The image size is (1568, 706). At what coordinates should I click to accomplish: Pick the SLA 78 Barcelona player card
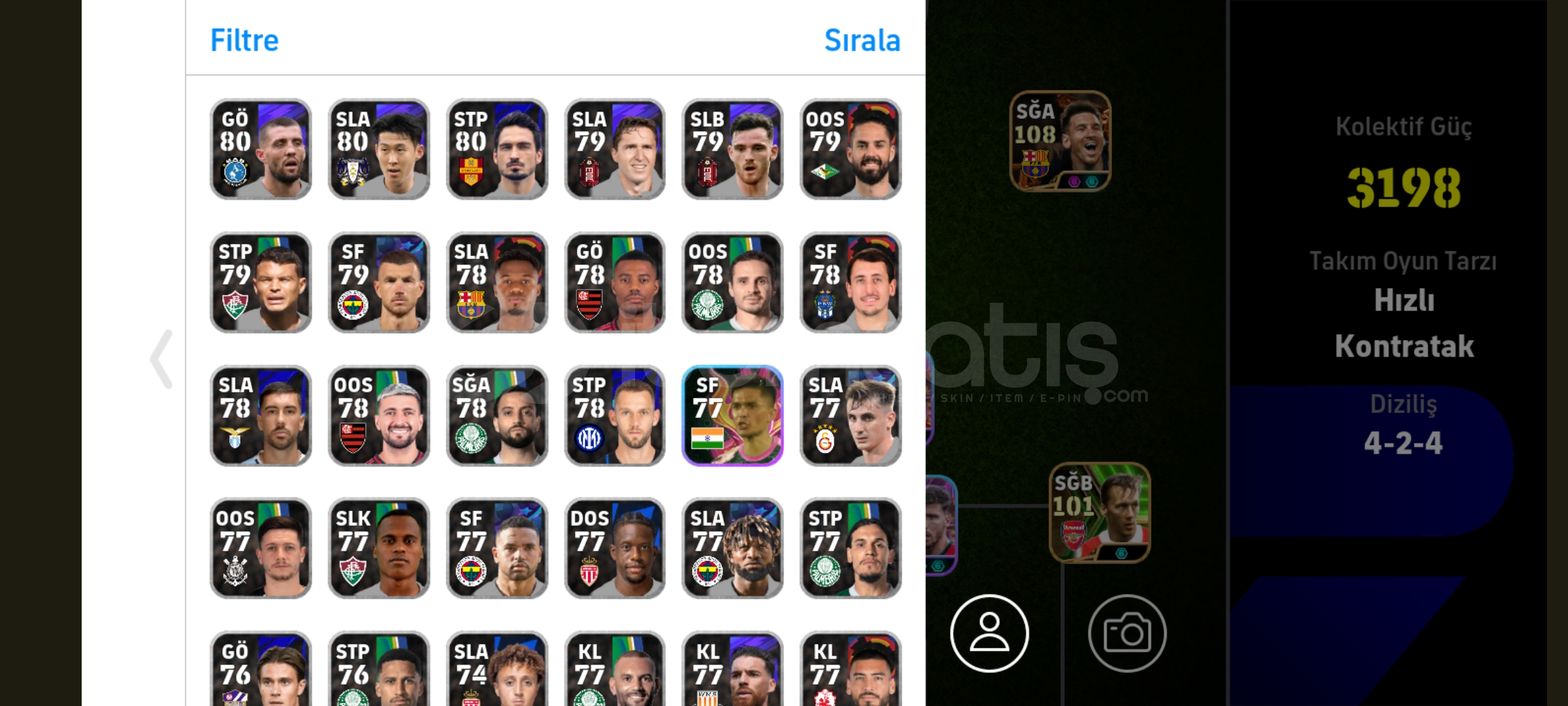(x=497, y=282)
